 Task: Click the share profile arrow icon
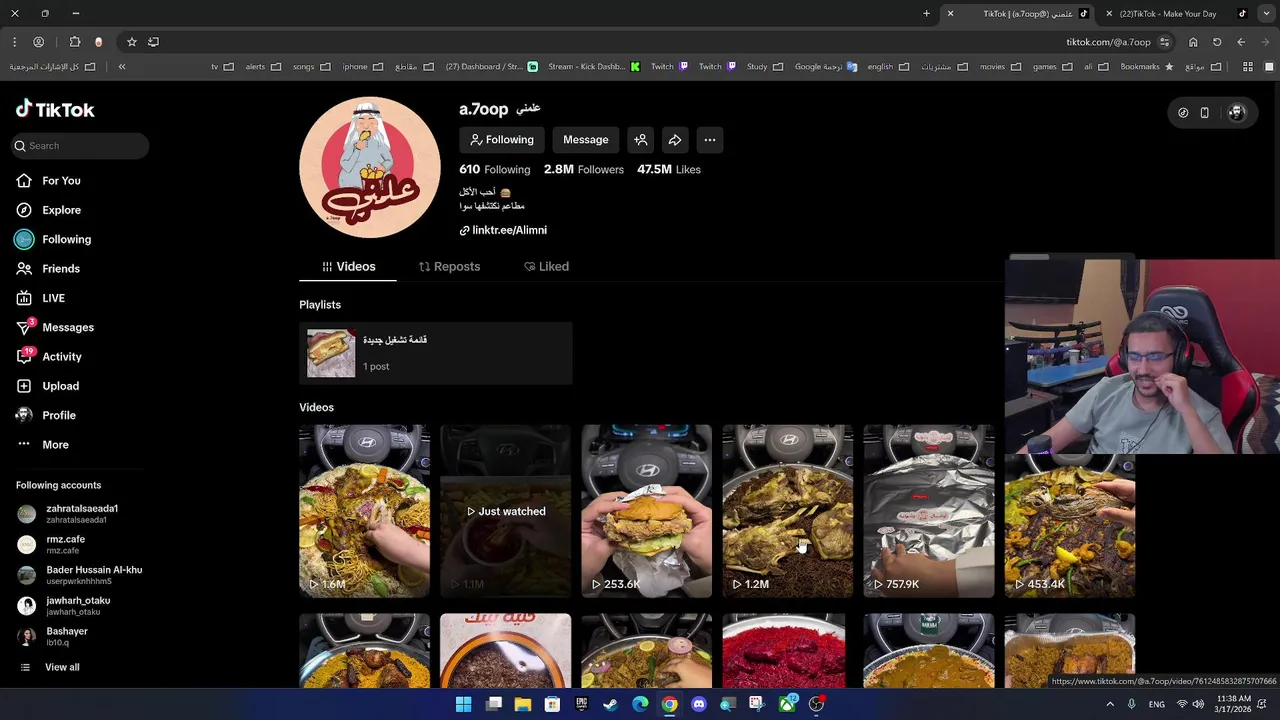(x=675, y=140)
